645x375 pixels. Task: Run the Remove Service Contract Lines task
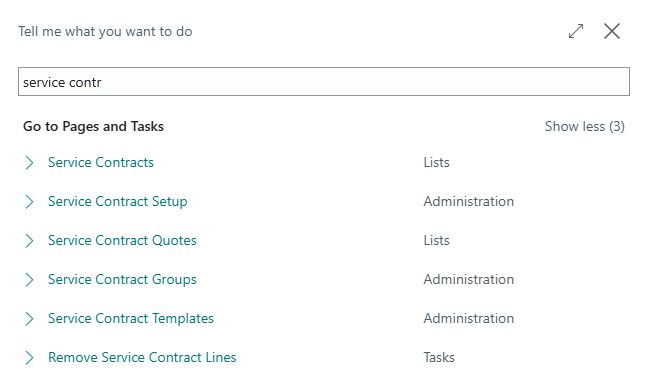tap(142, 357)
